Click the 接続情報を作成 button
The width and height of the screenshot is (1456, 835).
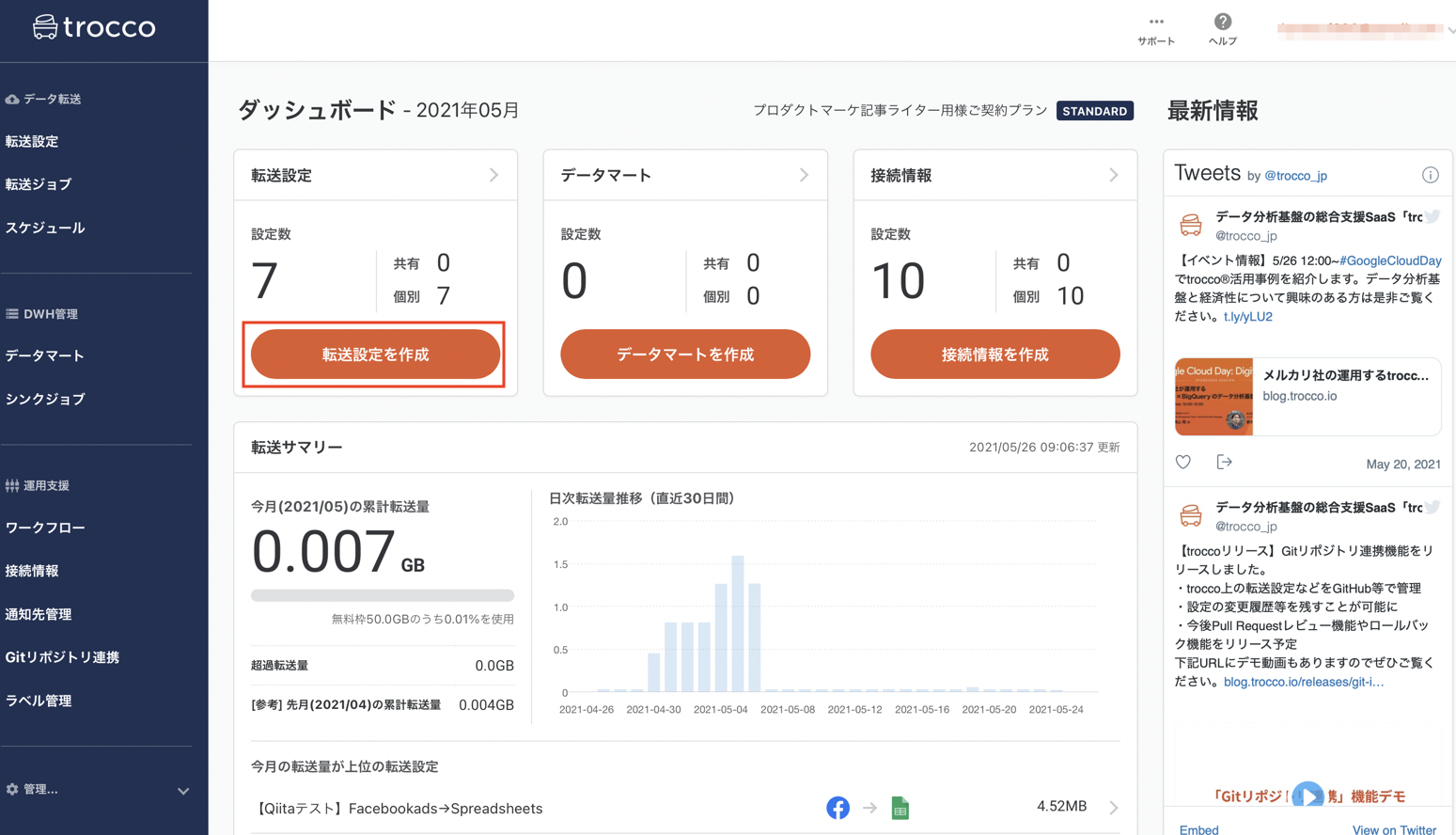(995, 354)
